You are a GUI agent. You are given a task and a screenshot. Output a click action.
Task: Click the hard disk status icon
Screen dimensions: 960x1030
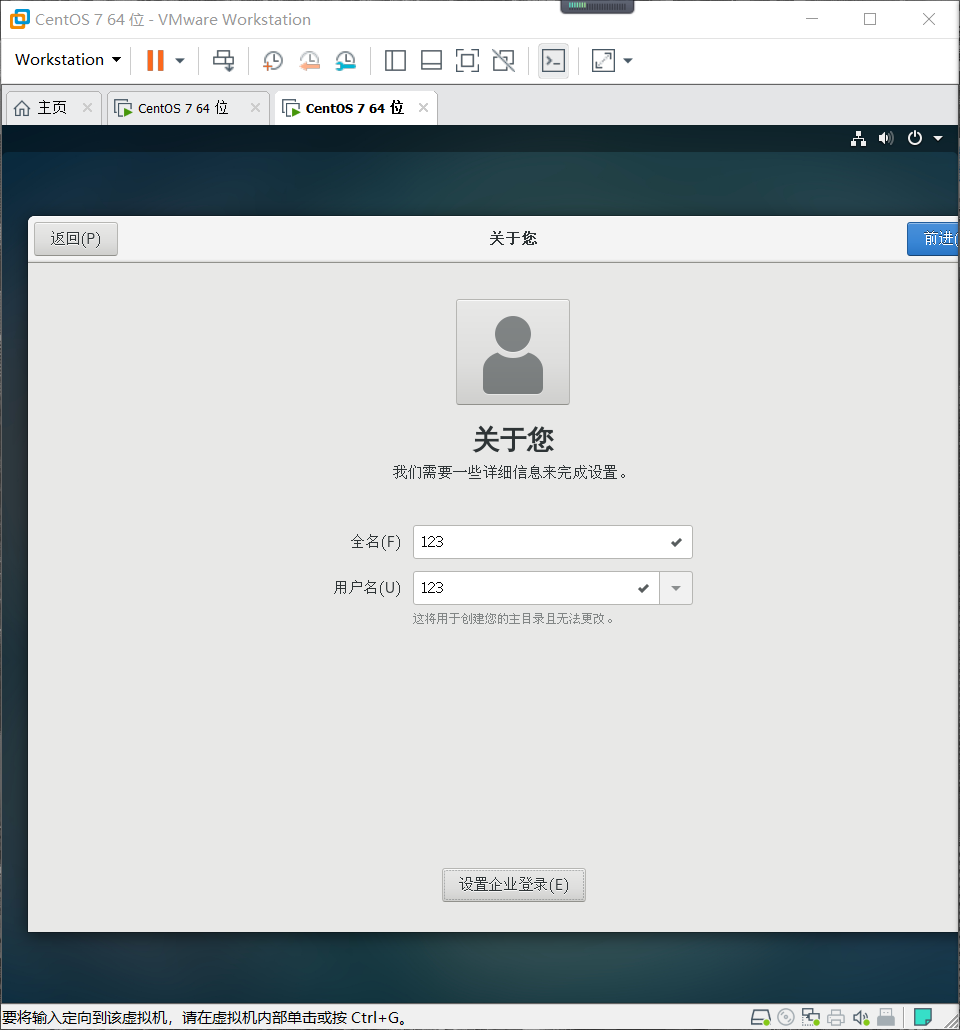pyautogui.click(x=760, y=1018)
